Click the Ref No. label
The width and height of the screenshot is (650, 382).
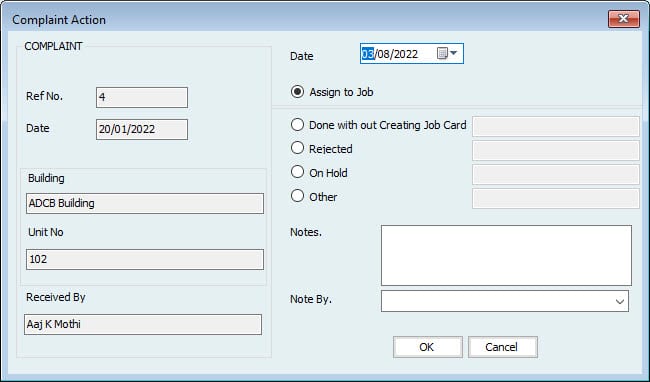pos(44,96)
